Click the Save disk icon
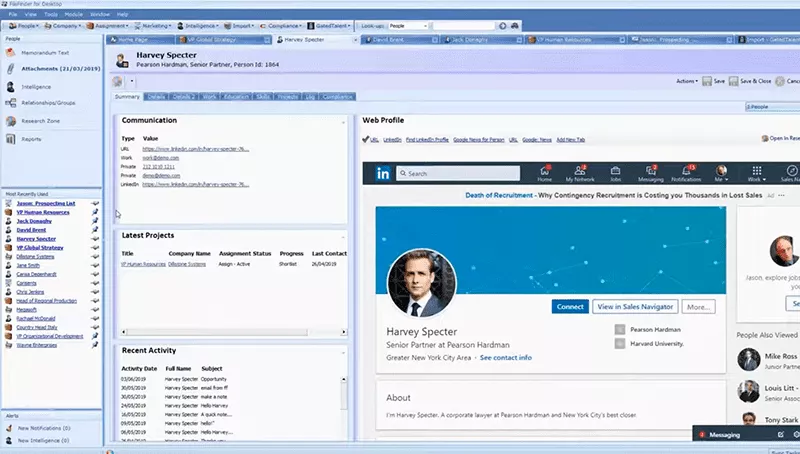The image size is (800, 454). click(x=707, y=81)
